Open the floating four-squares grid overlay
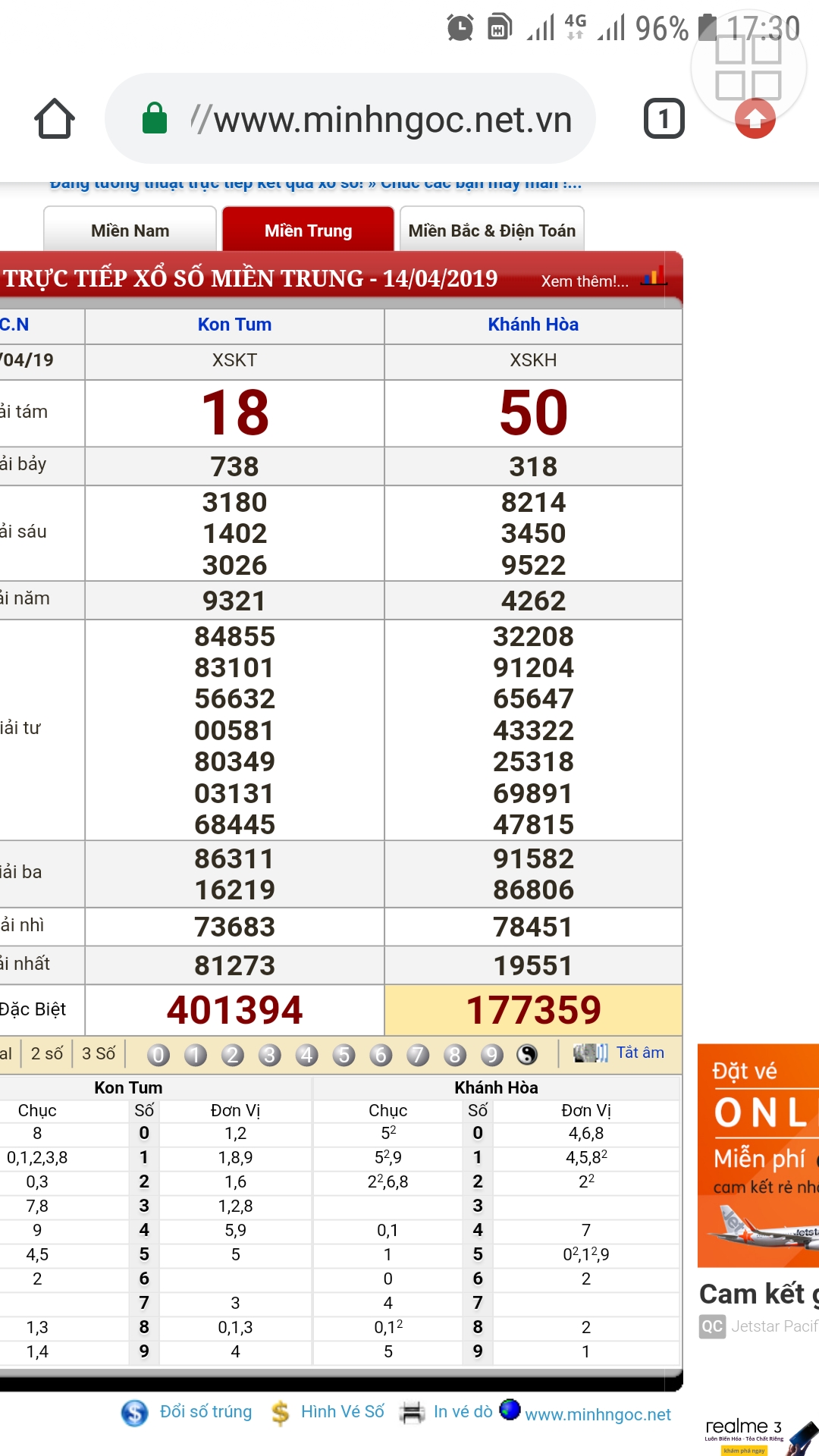This screenshot has width=819, height=1456. [x=748, y=68]
